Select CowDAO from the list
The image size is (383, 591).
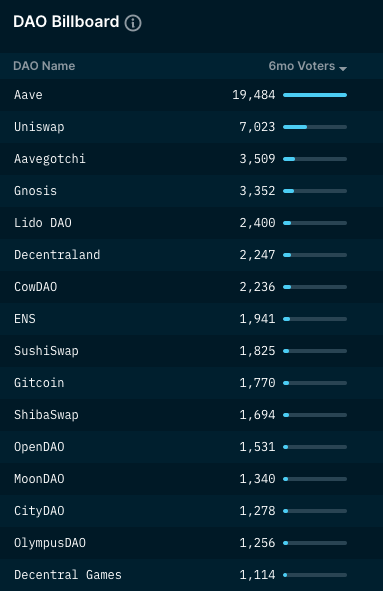pyautogui.click(x=192, y=287)
